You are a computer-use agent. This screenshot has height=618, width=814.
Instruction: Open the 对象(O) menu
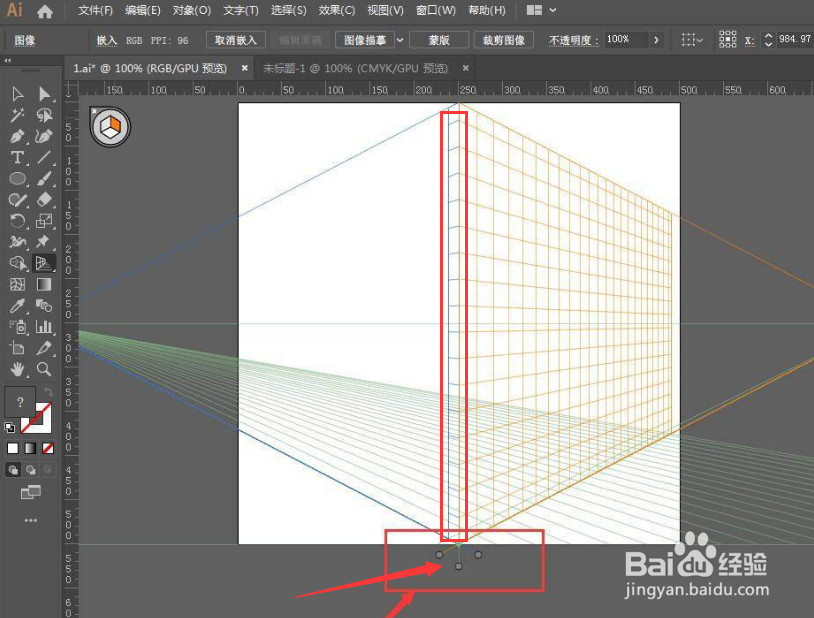point(192,10)
